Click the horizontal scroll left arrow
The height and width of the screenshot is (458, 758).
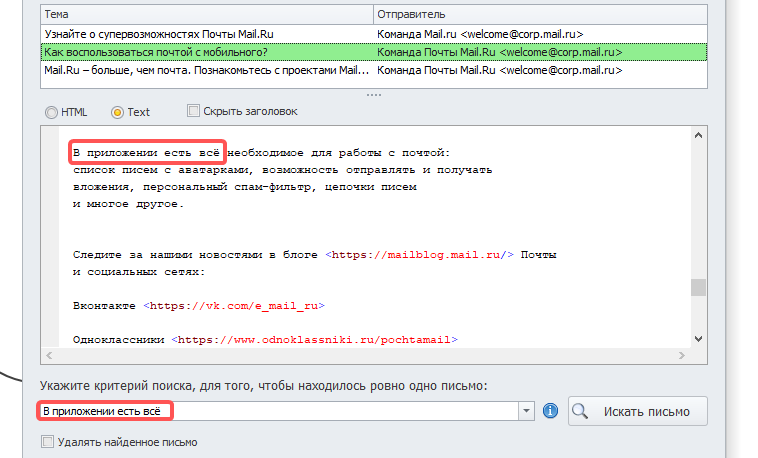(49, 355)
